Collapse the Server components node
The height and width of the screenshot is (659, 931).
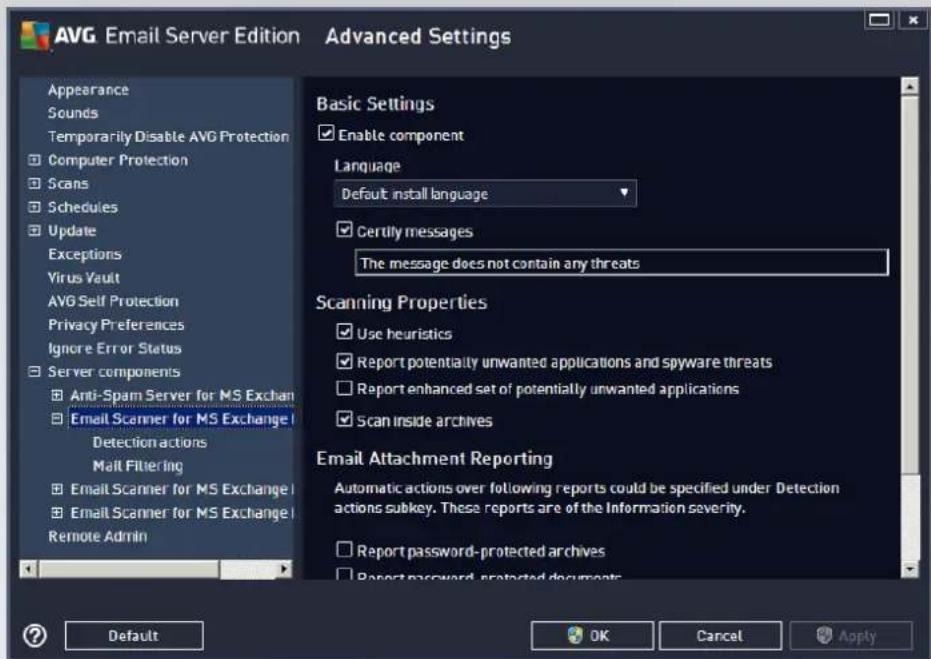tap(34, 372)
